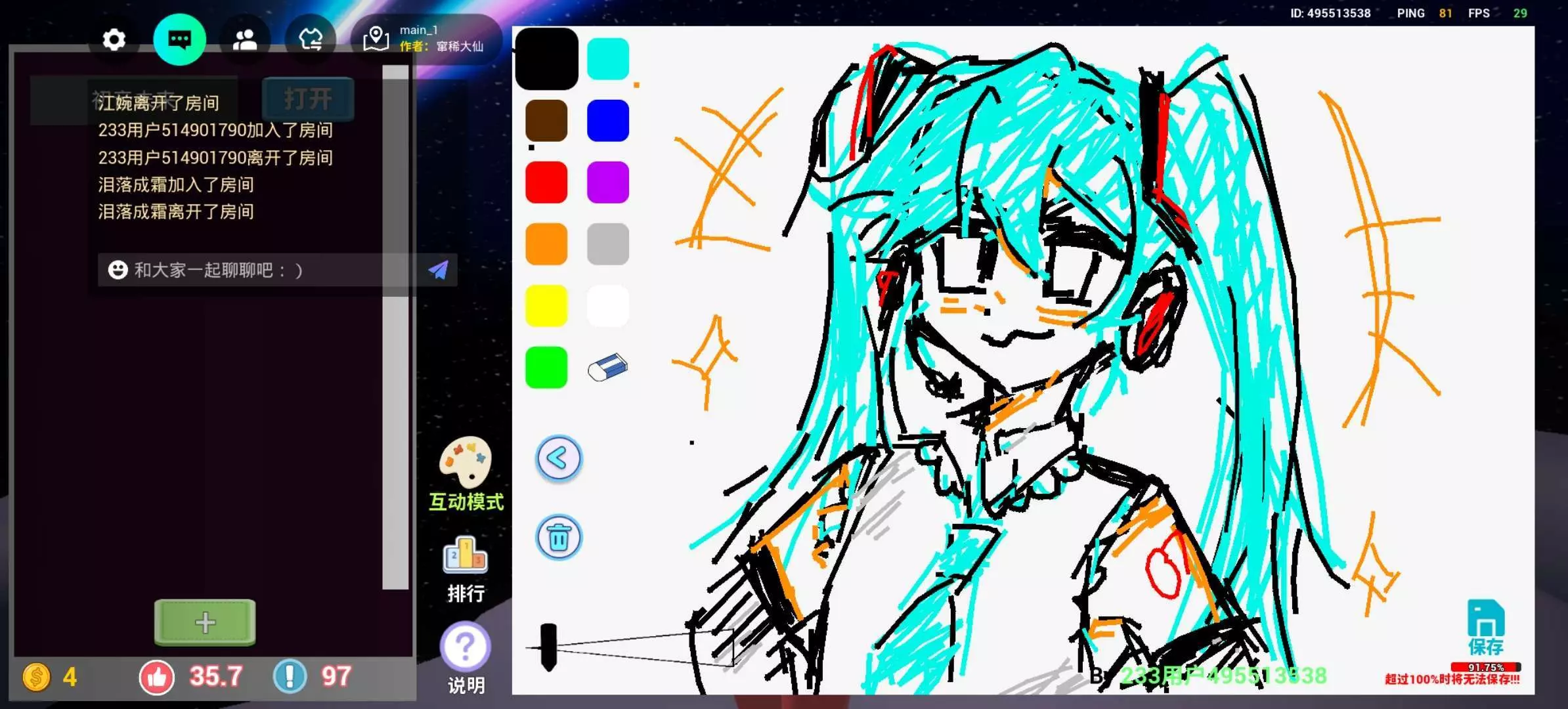Click the thumbs-up like icon
The width and height of the screenshot is (1568, 709).
[157, 677]
